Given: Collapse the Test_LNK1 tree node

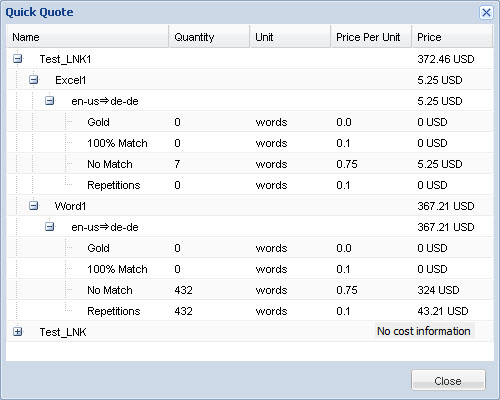Looking at the screenshot, I should pos(18,59).
